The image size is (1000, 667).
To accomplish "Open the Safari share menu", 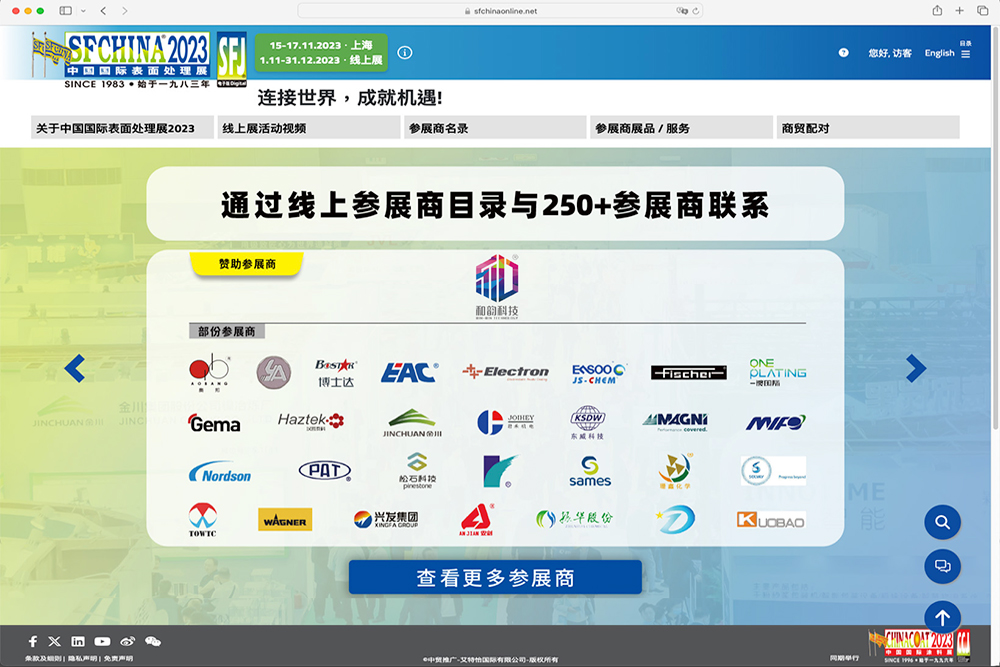I will pos(937,10).
